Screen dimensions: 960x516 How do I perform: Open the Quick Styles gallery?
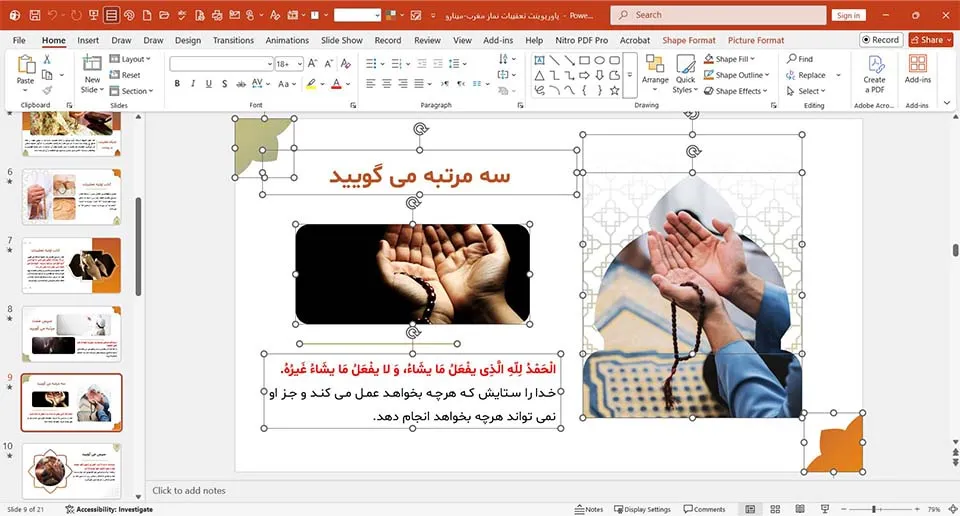685,74
